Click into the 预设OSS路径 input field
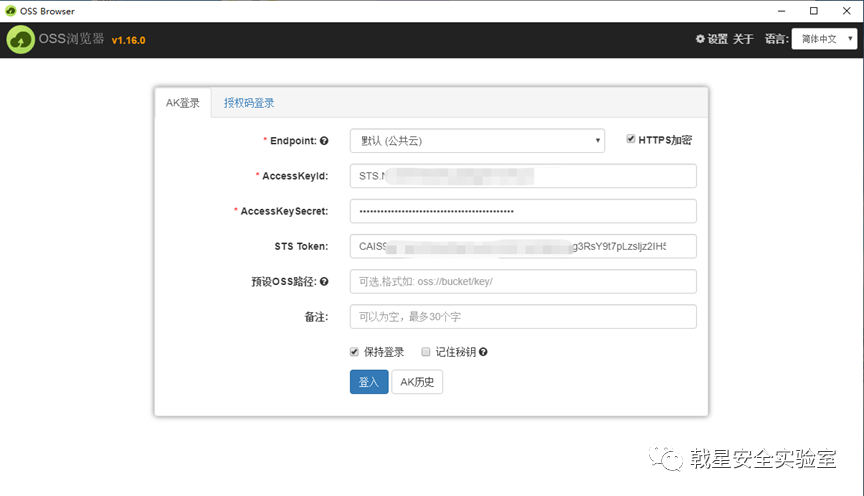The width and height of the screenshot is (864, 496). point(523,282)
